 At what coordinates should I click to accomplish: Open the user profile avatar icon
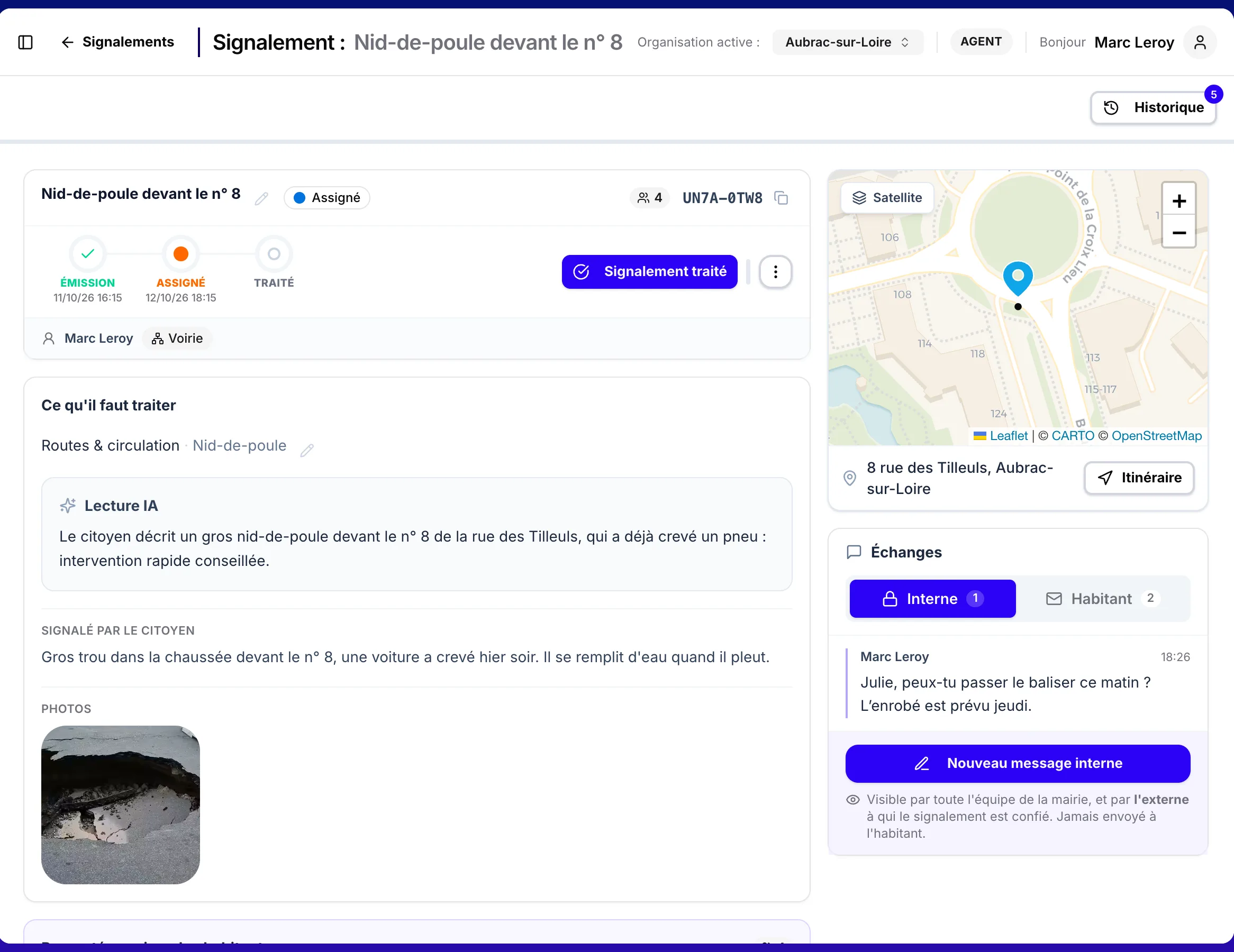[1200, 42]
